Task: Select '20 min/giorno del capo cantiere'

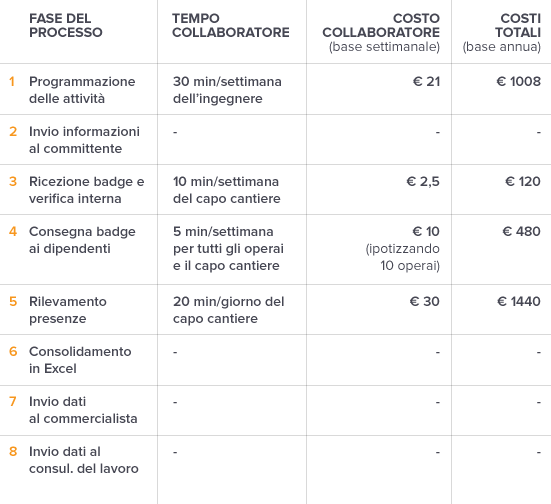Action: click(x=228, y=310)
